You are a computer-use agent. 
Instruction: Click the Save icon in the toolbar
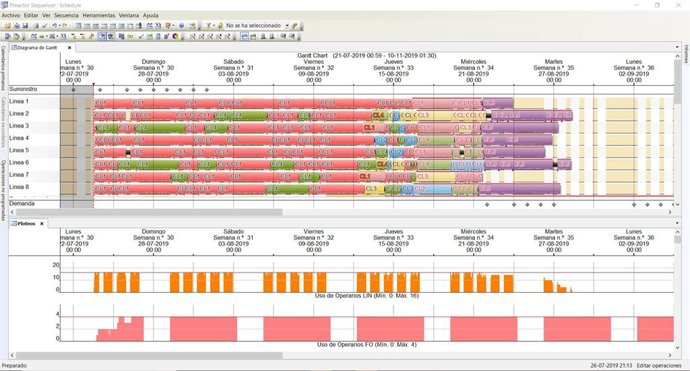pos(26,26)
